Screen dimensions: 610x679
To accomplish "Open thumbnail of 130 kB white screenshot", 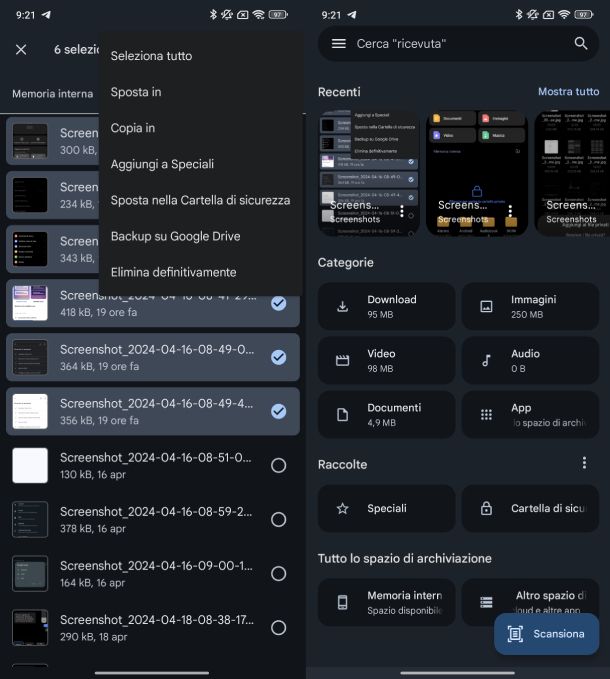I will click(x=30, y=466).
